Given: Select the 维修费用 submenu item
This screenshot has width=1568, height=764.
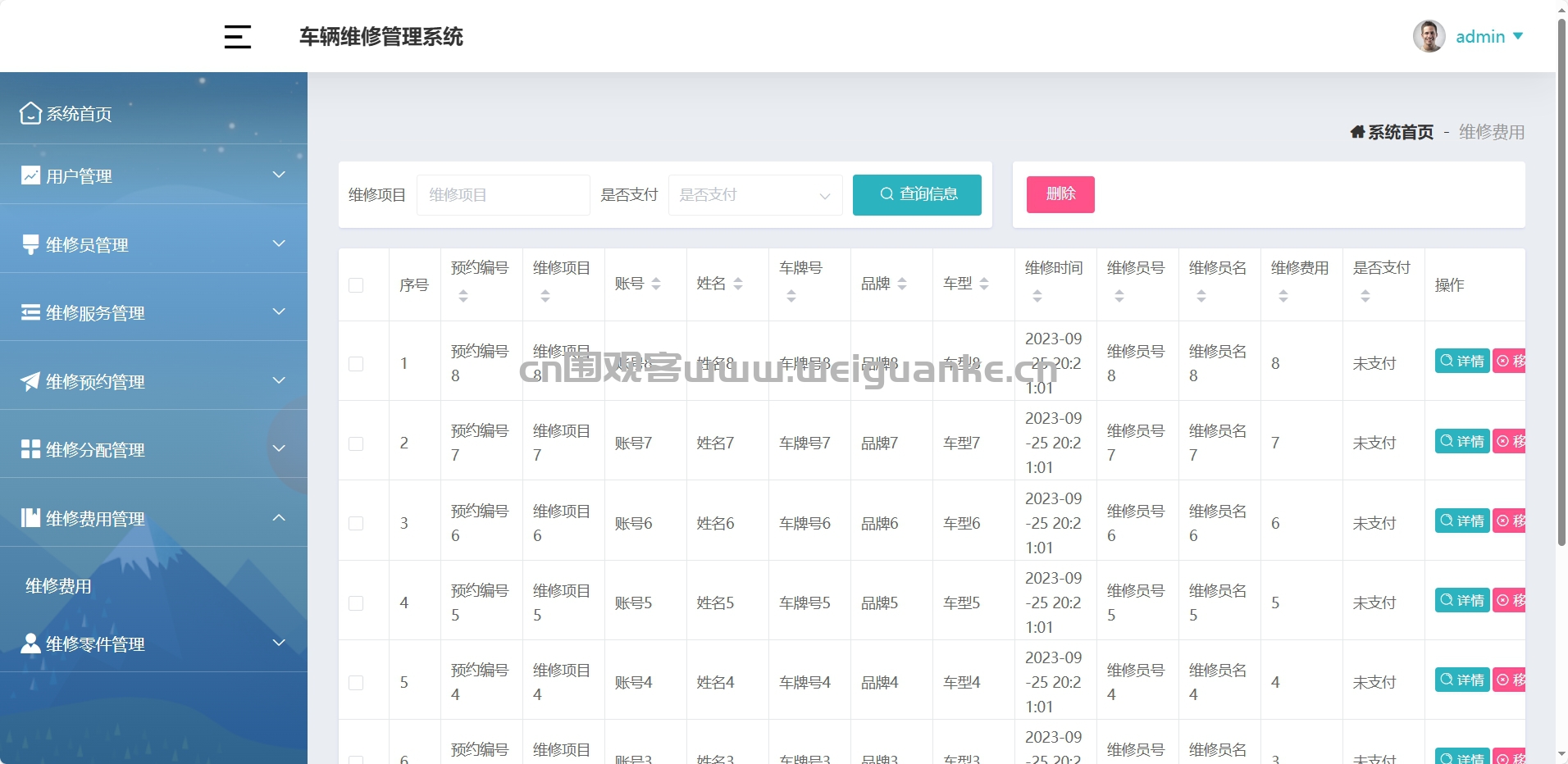Looking at the screenshot, I should (x=58, y=586).
